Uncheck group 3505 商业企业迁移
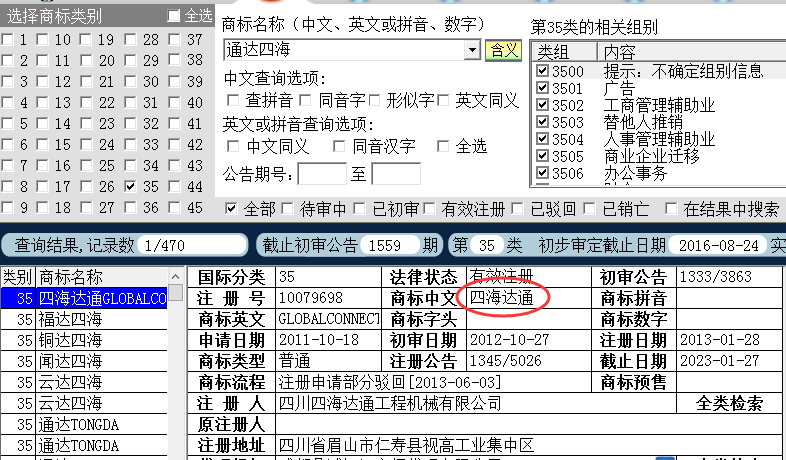786x460 pixels. pyautogui.click(x=542, y=156)
